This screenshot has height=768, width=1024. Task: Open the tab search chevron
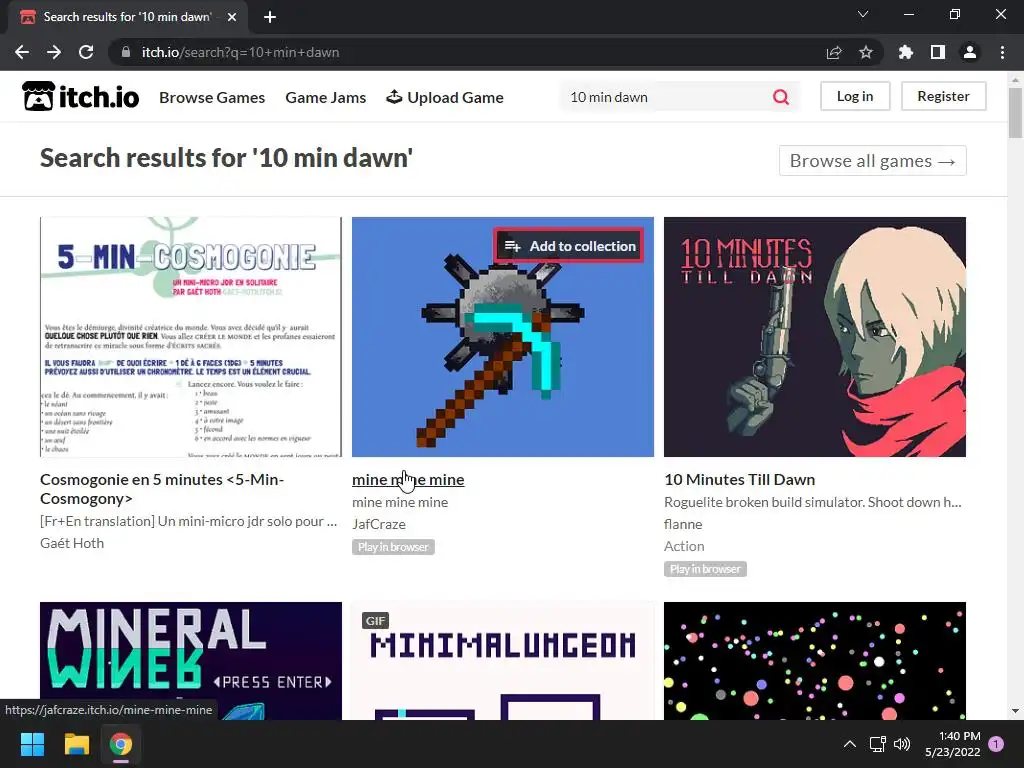pyautogui.click(x=863, y=14)
